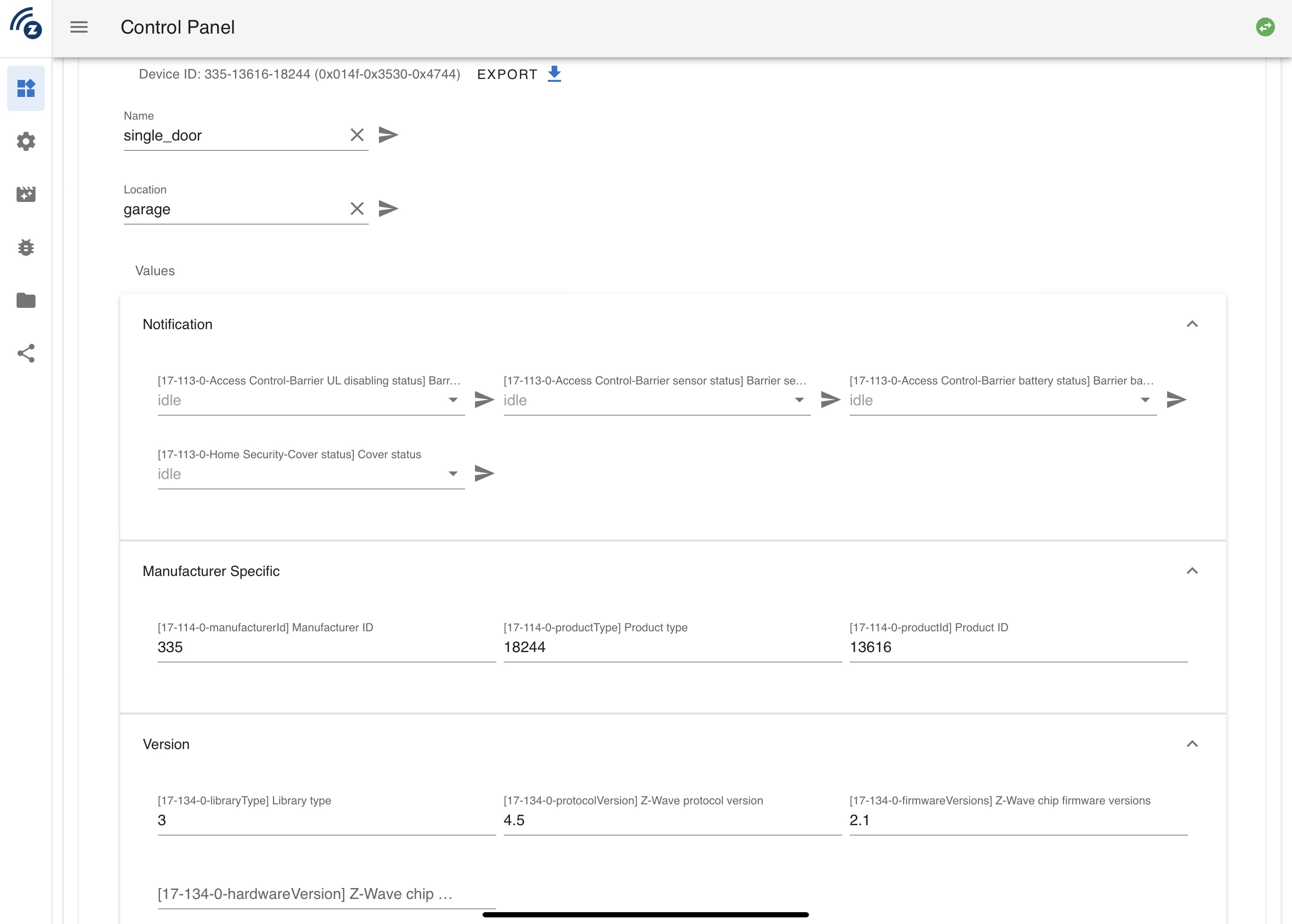
Task: Clear the Name field text
Action: click(x=357, y=135)
